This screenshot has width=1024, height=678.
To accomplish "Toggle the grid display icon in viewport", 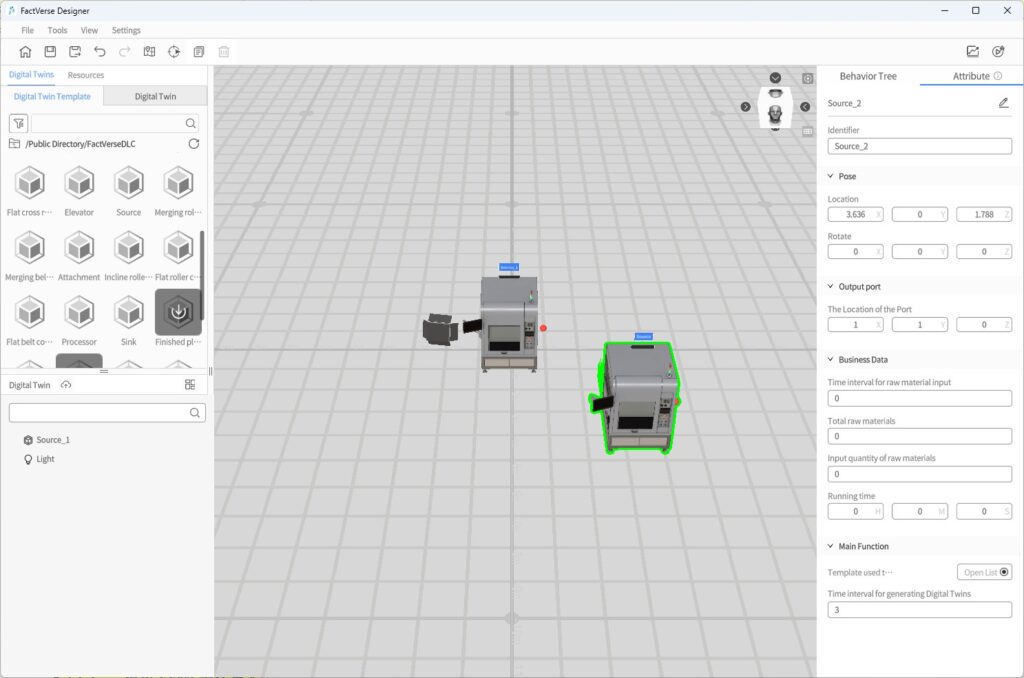I will click(808, 131).
